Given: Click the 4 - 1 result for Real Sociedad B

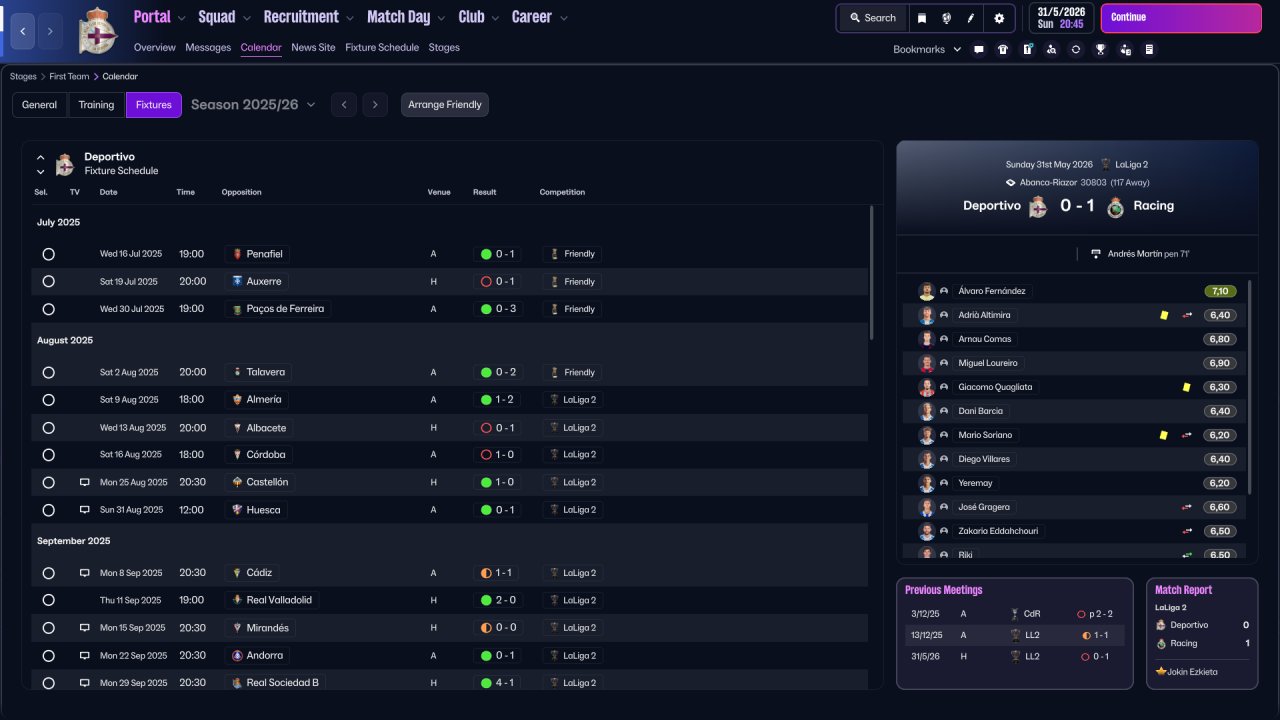Looking at the screenshot, I should tap(497, 683).
